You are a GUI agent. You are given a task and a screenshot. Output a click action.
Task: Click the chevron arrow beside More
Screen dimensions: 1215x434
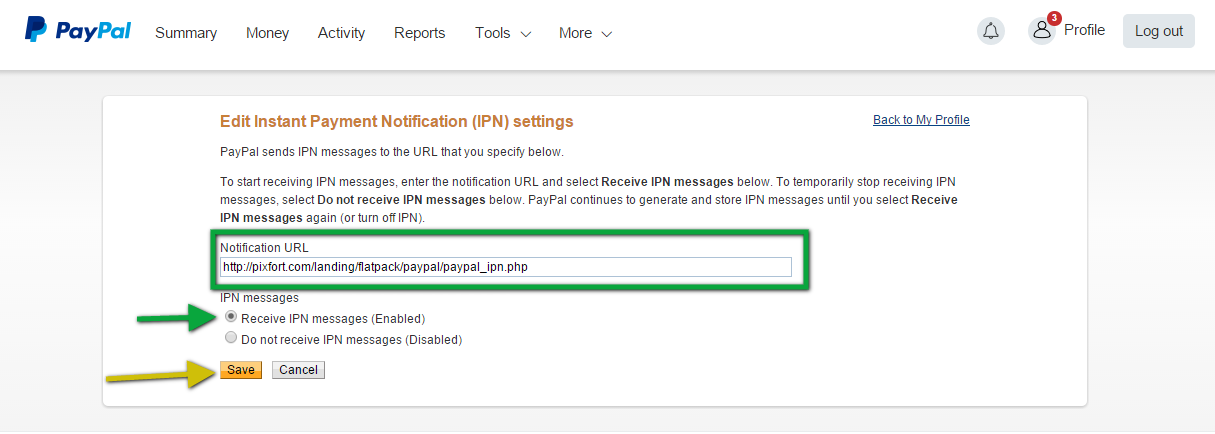[606, 34]
